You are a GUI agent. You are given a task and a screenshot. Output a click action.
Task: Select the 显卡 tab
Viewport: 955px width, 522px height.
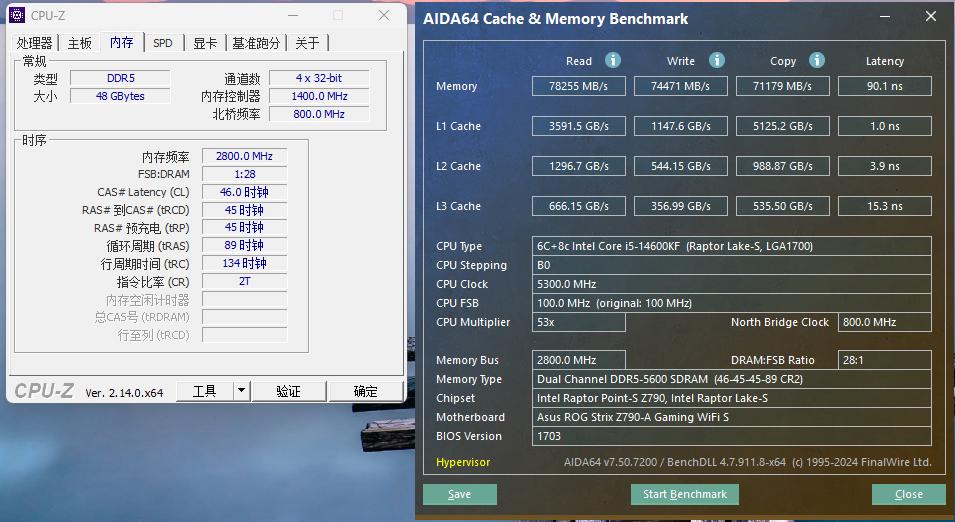[205, 43]
